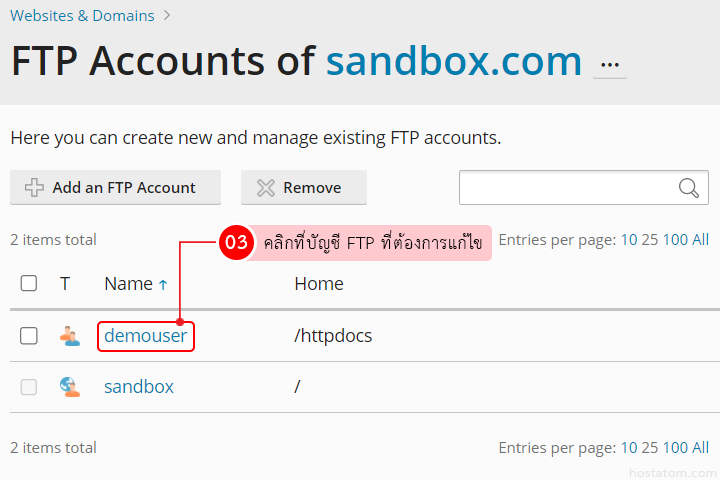Click the X icon on the Remove button
The width and height of the screenshot is (720, 480).
click(265, 188)
